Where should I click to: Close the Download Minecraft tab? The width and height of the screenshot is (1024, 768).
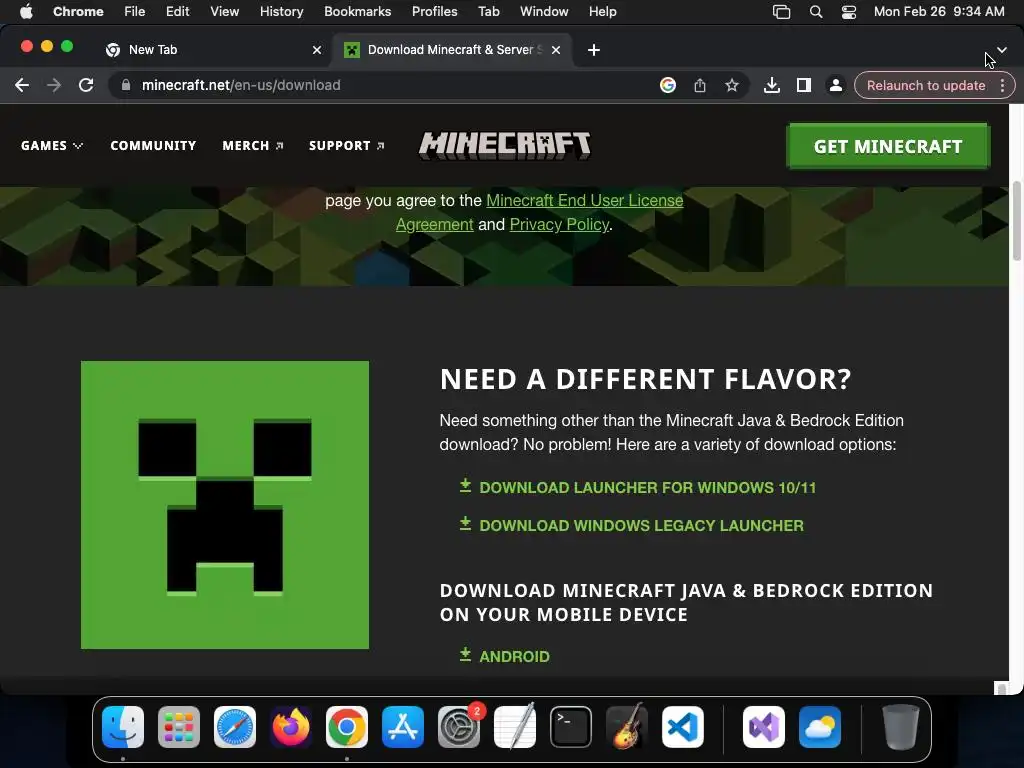pos(556,50)
